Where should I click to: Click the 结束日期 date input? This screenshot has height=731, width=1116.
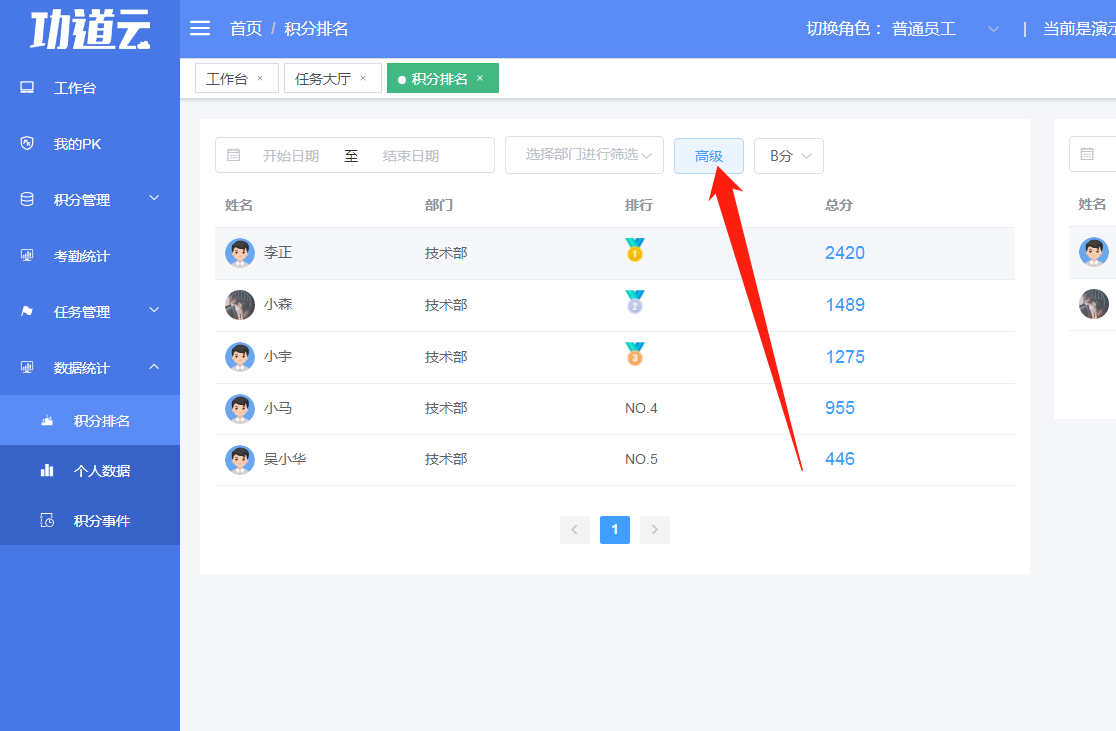411,155
